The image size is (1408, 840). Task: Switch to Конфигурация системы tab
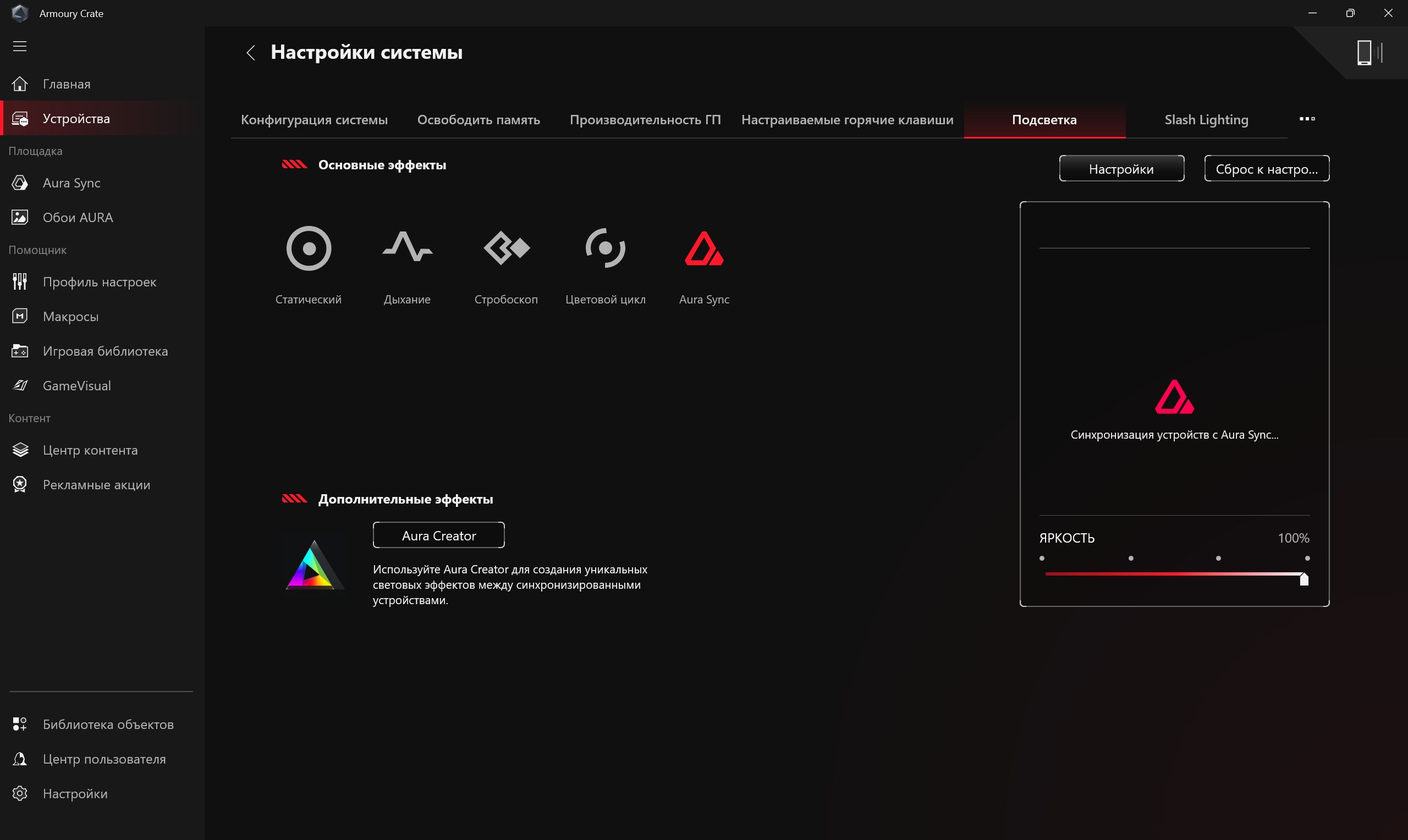click(x=314, y=119)
